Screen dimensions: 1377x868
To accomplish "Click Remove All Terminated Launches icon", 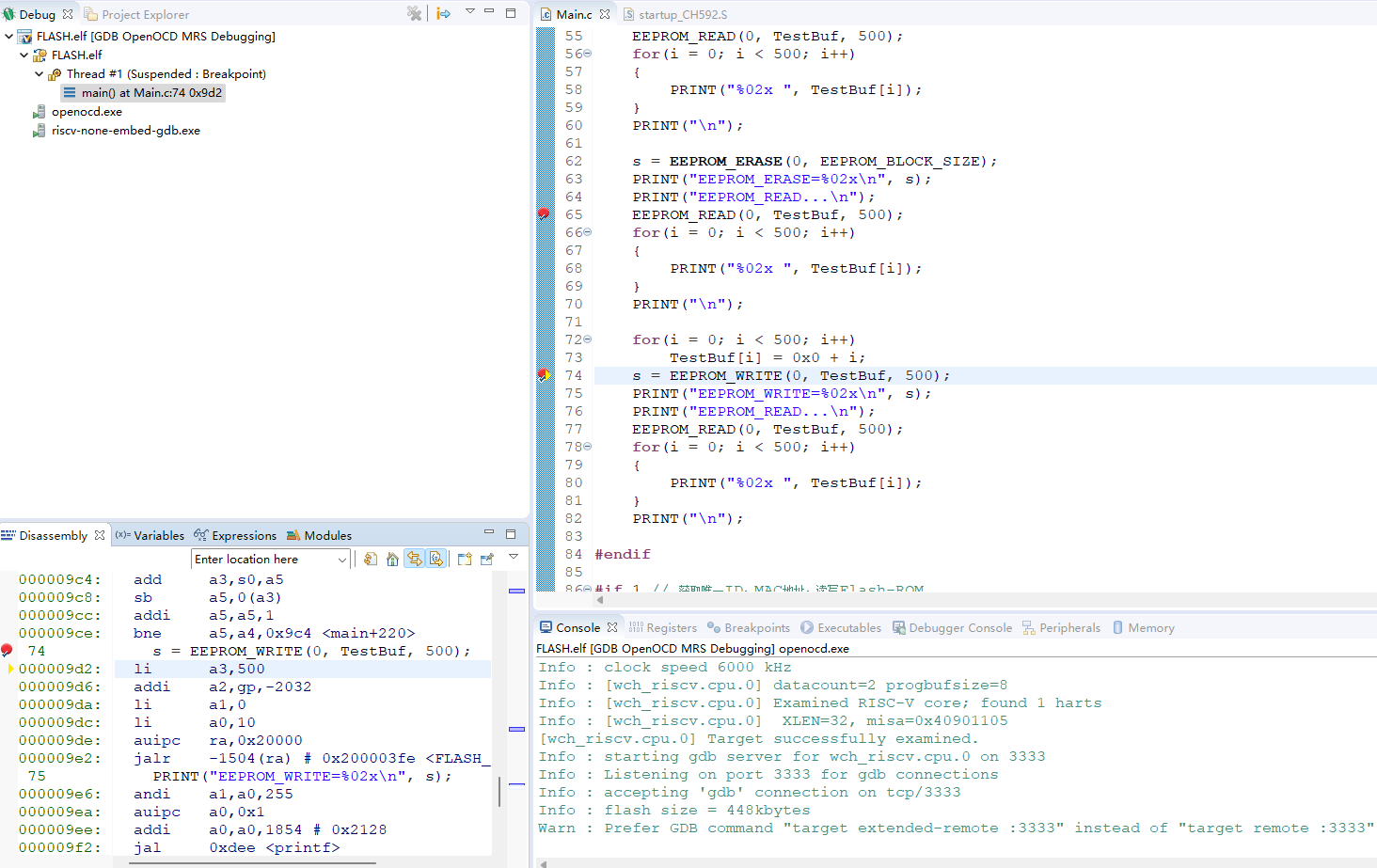I will 414,13.
